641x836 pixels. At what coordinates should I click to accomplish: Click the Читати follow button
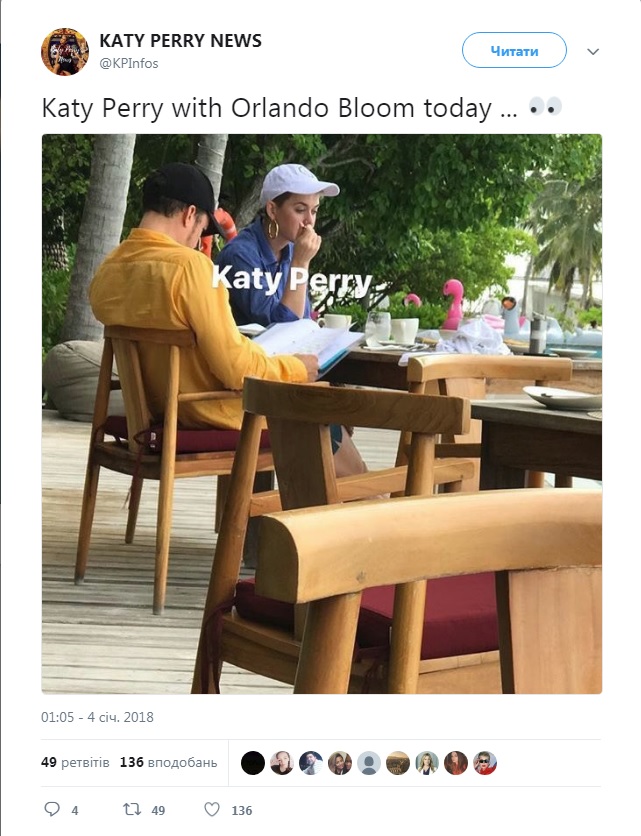[x=514, y=50]
